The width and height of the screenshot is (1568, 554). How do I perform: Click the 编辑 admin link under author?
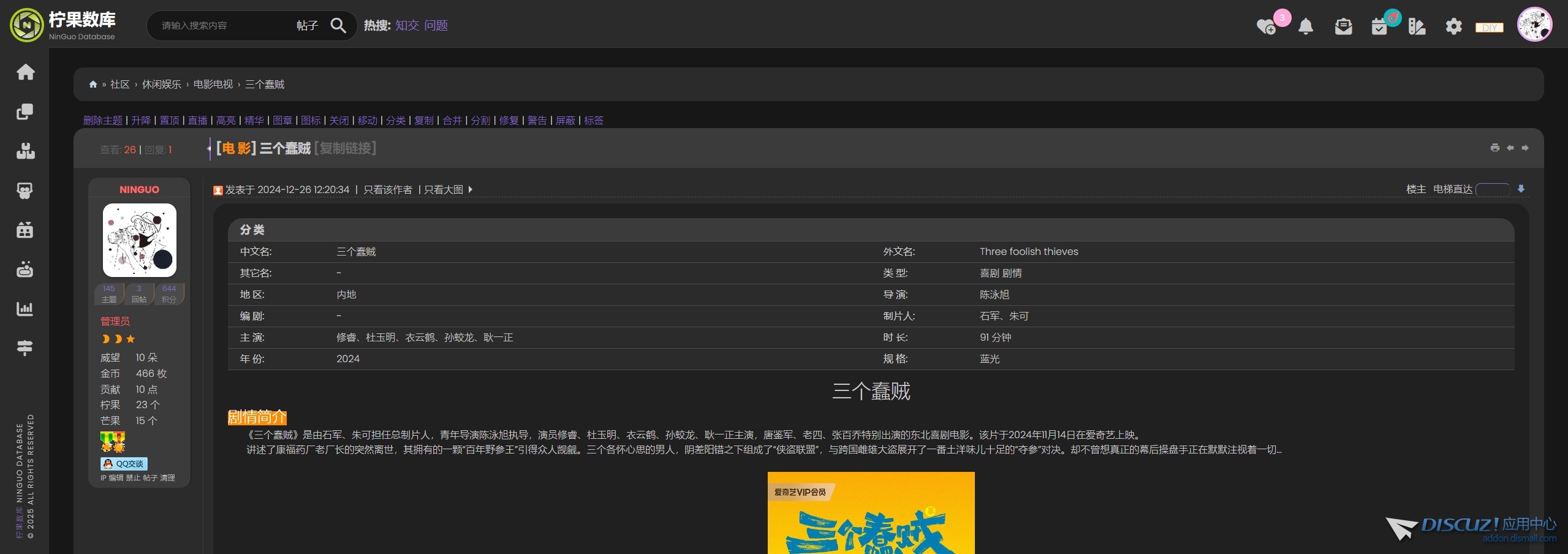(x=116, y=478)
